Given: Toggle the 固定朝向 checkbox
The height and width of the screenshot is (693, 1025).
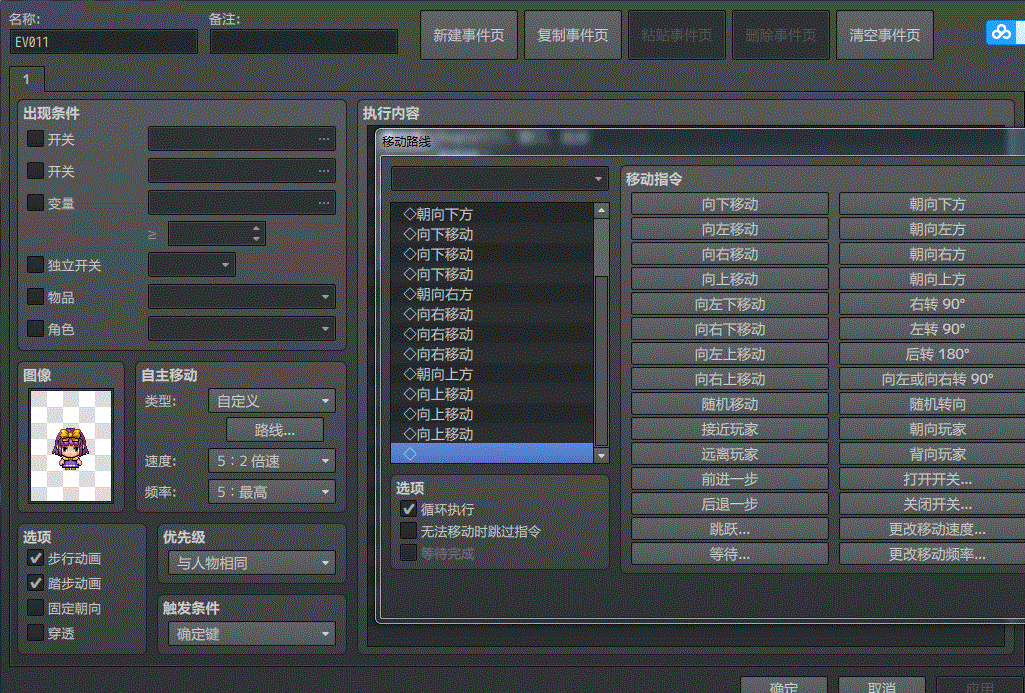Looking at the screenshot, I should [35, 608].
